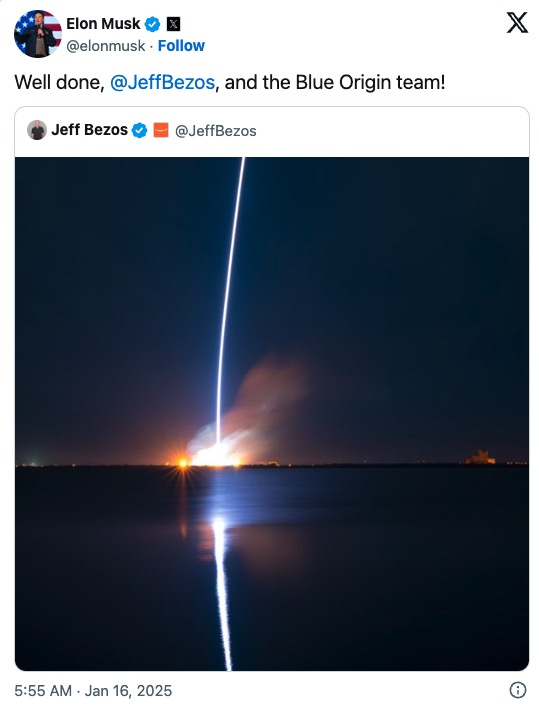Click Jeff Bezos's blue verified badge
The height and width of the screenshot is (708, 539).
coord(139,130)
